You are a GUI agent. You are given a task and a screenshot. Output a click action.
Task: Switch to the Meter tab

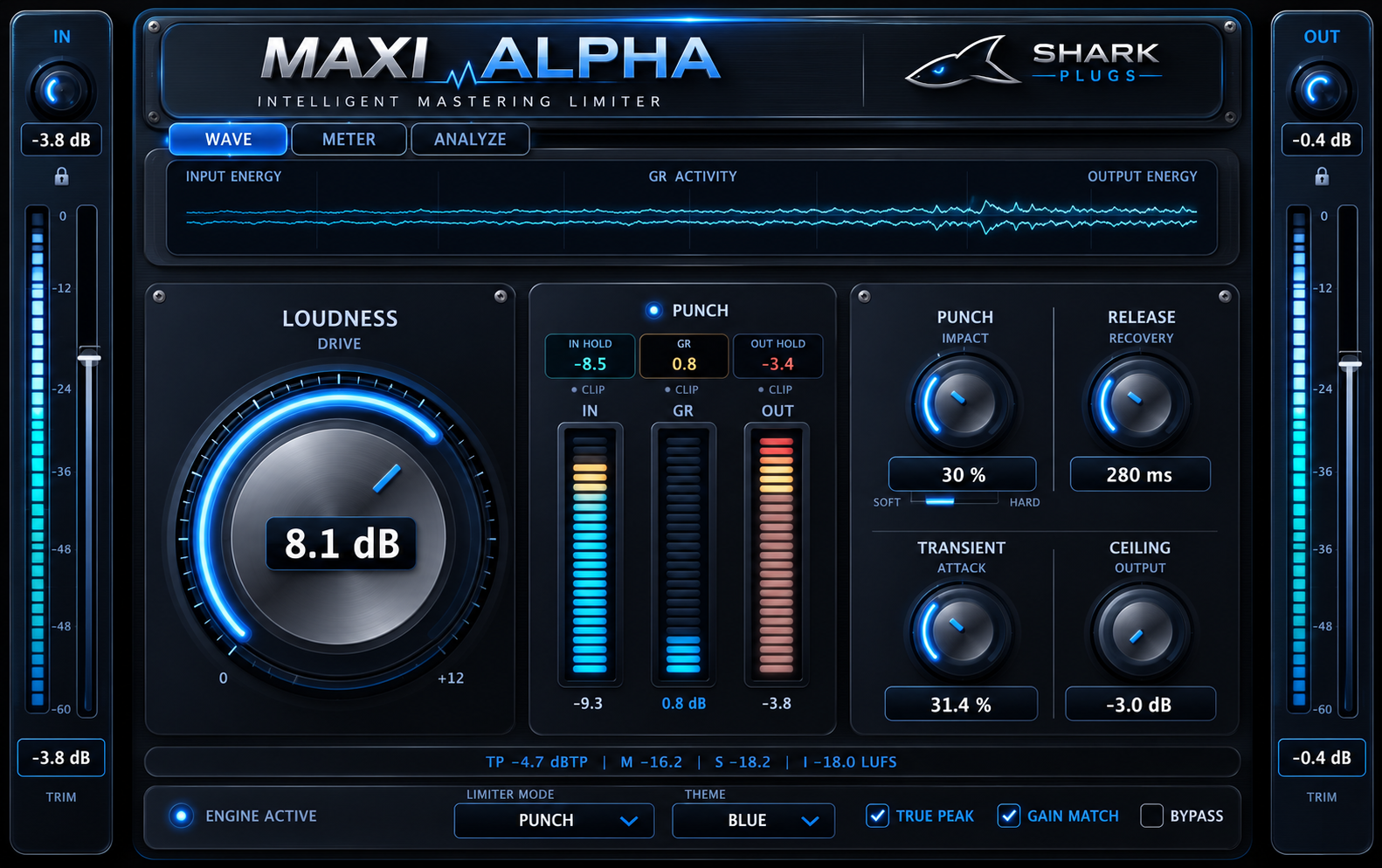click(349, 139)
